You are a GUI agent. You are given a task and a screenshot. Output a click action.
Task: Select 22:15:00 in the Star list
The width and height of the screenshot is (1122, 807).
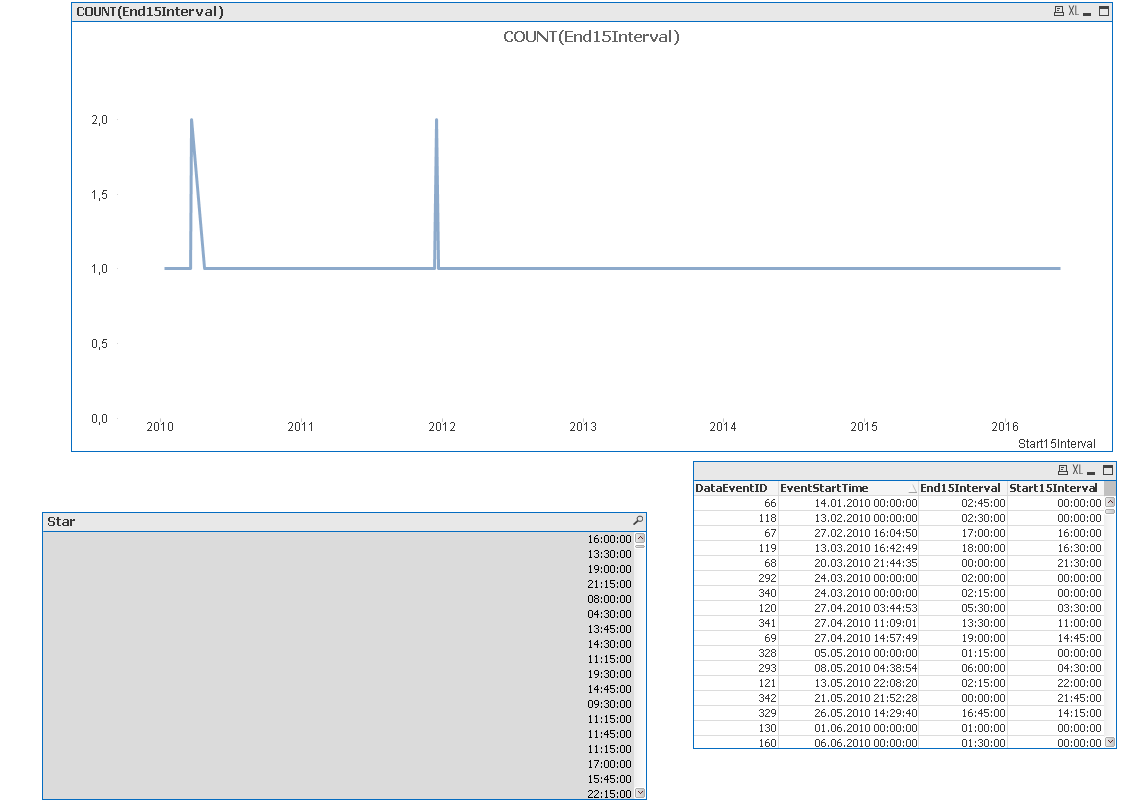click(338, 794)
